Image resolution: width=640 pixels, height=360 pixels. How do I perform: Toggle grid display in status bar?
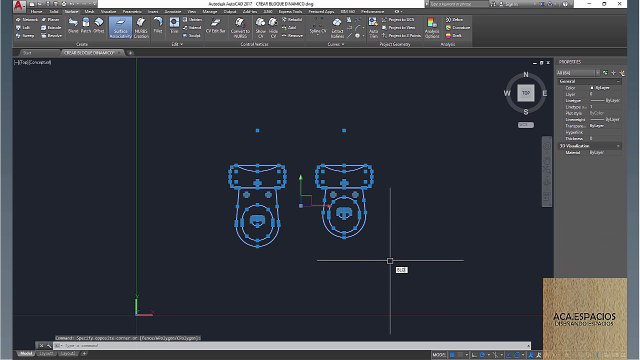(x=452, y=355)
